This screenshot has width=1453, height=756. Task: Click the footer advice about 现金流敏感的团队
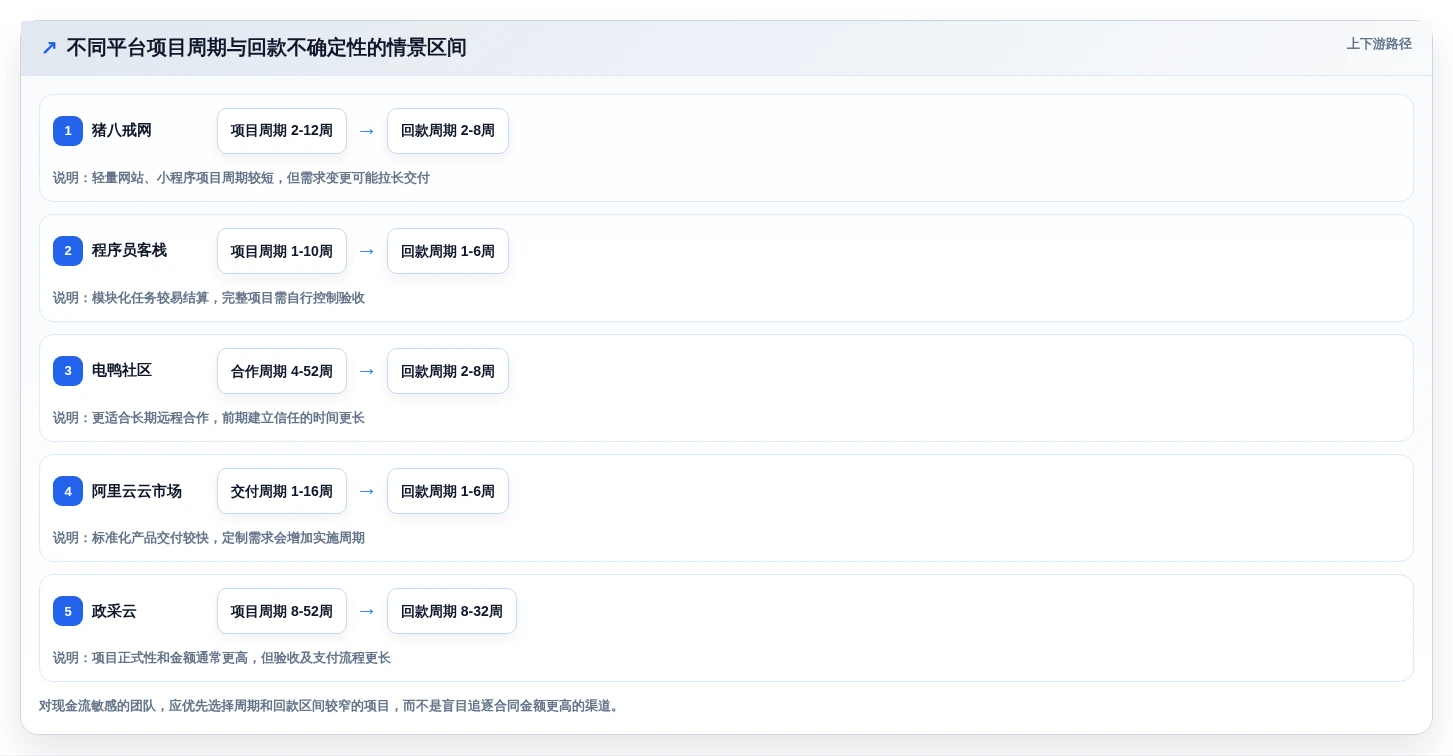click(332, 706)
